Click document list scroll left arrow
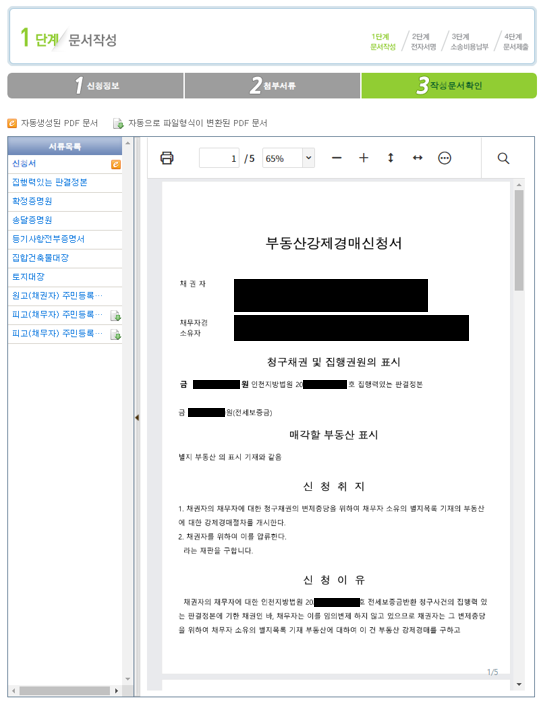Image resolution: width=540 pixels, height=702 pixels. tap(12, 691)
